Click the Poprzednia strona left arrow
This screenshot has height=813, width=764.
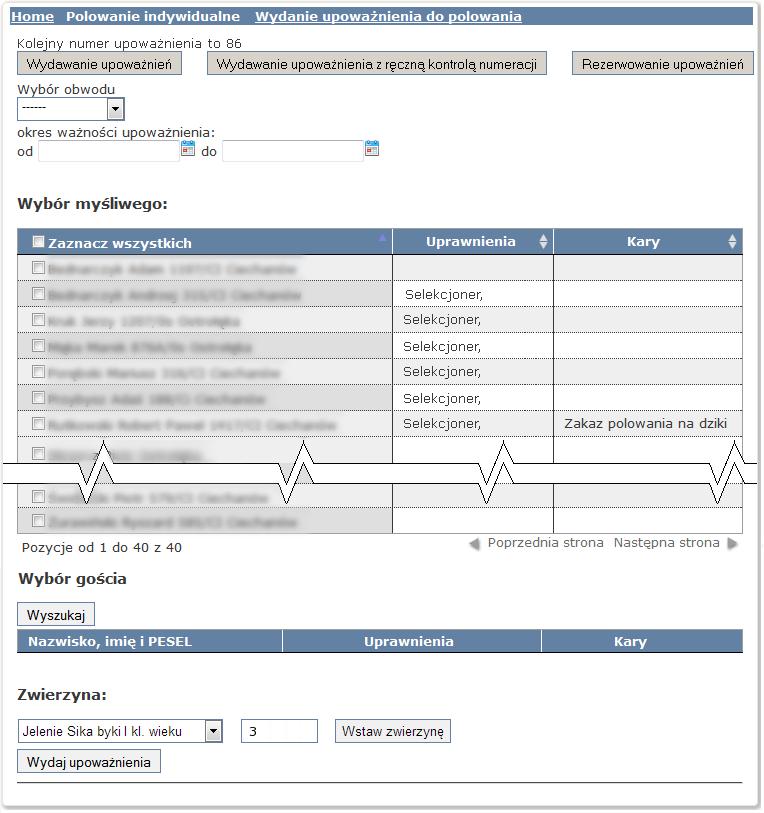(x=474, y=544)
